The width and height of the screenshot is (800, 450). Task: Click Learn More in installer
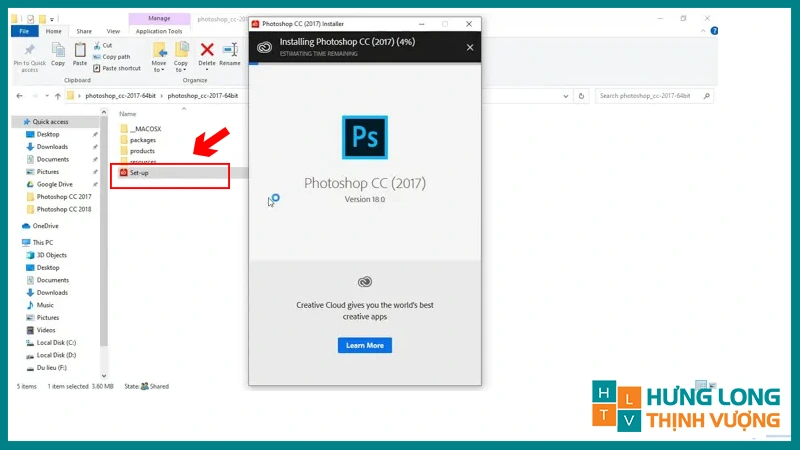coord(365,345)
